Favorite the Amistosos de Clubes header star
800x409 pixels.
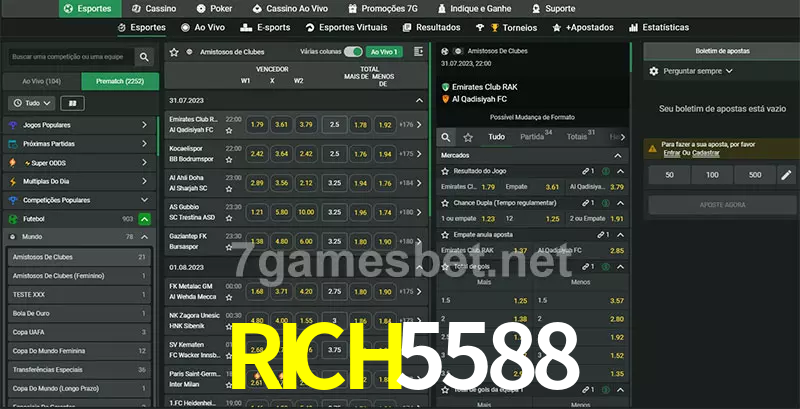click(174, 52)
